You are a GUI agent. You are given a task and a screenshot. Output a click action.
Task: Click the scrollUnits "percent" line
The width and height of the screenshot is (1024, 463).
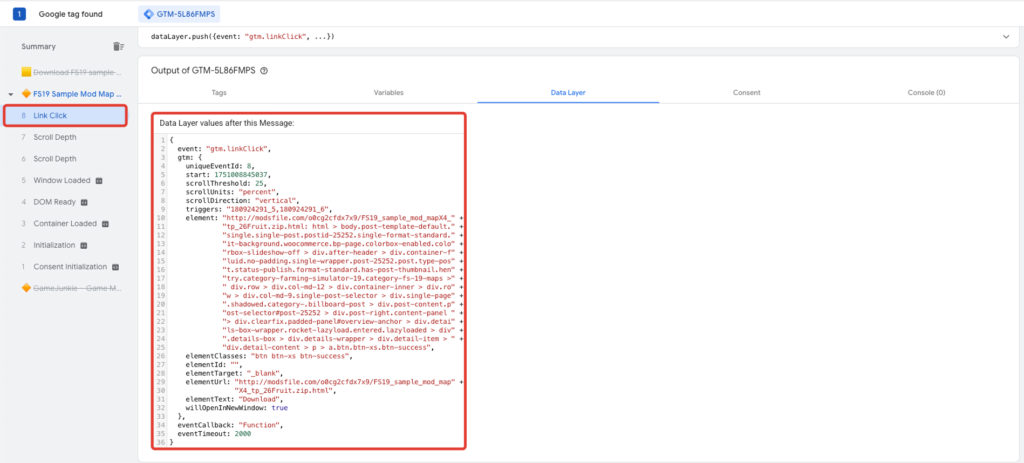pos(232,192)
